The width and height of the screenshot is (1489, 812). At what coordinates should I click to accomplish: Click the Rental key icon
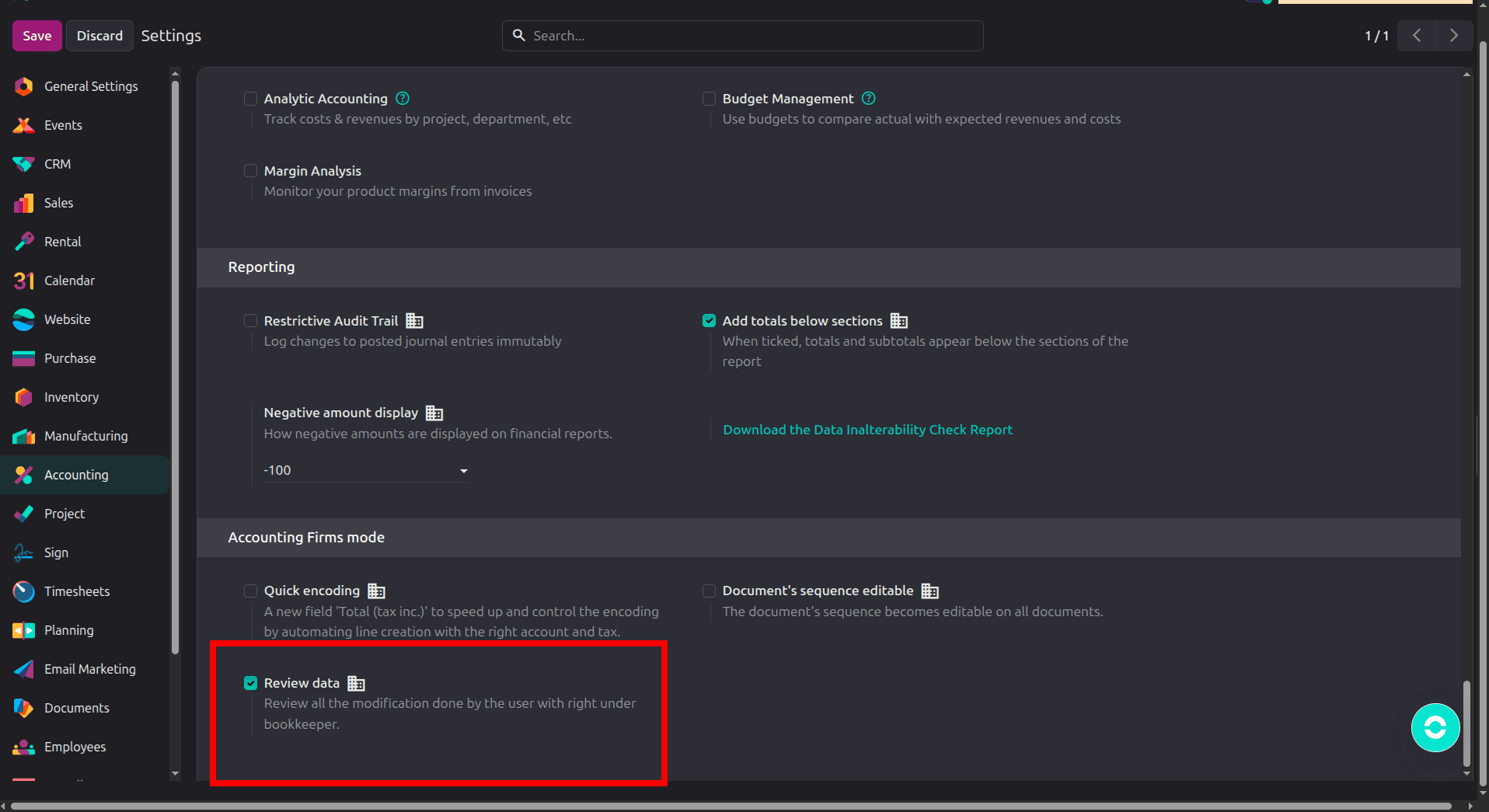[24, 242]
